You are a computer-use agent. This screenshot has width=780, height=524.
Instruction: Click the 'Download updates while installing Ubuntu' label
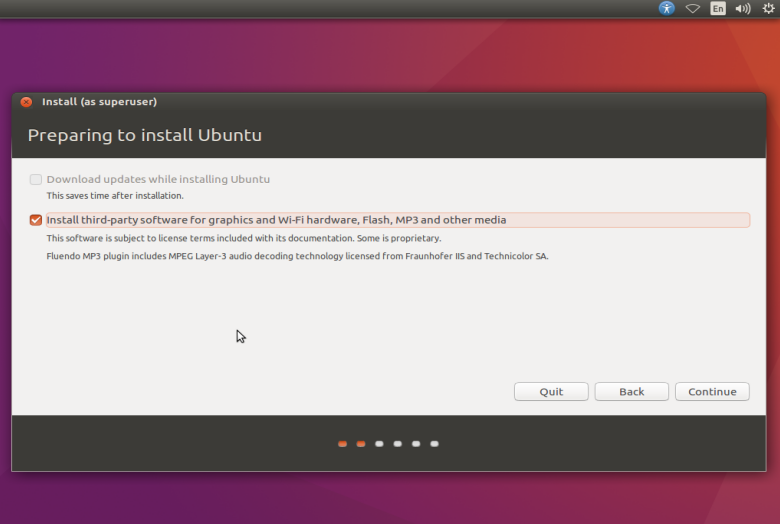(x=158, y=179)
